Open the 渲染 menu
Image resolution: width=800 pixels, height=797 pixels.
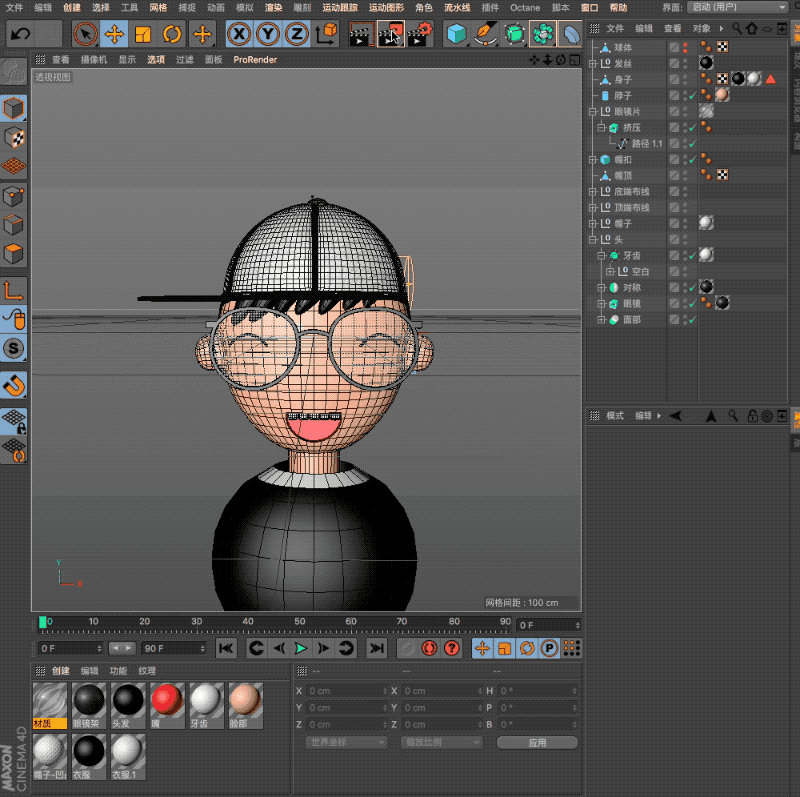click(274, 8)
